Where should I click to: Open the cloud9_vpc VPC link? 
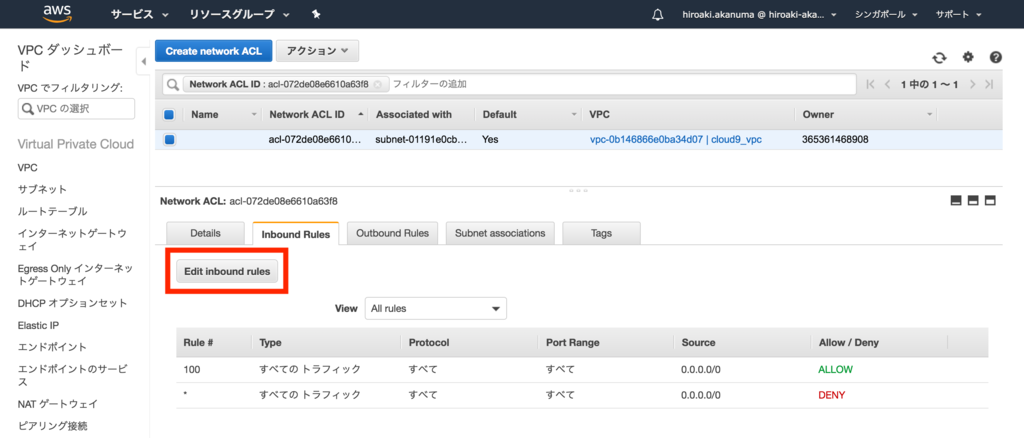(x=676, y=139)
